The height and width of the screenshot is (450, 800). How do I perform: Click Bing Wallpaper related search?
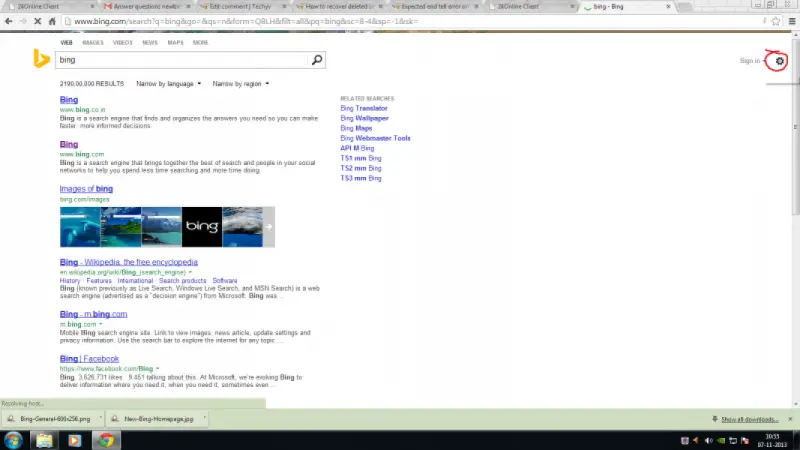point(364,118)
